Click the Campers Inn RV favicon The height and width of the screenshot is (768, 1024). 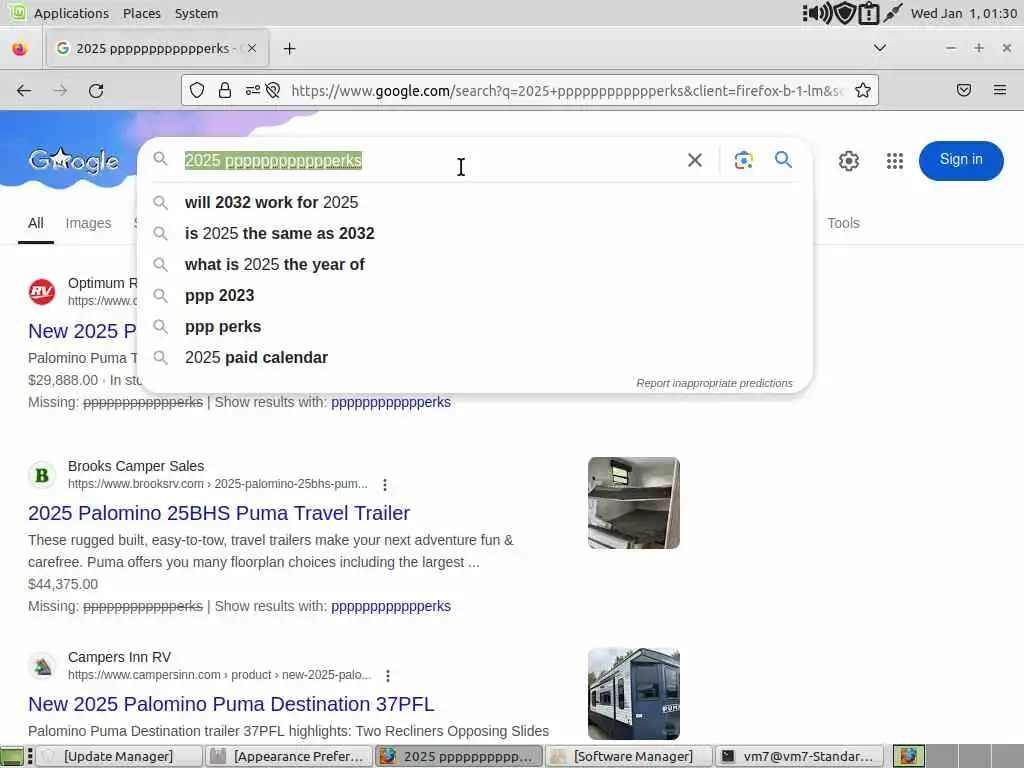tap(42, 666)
